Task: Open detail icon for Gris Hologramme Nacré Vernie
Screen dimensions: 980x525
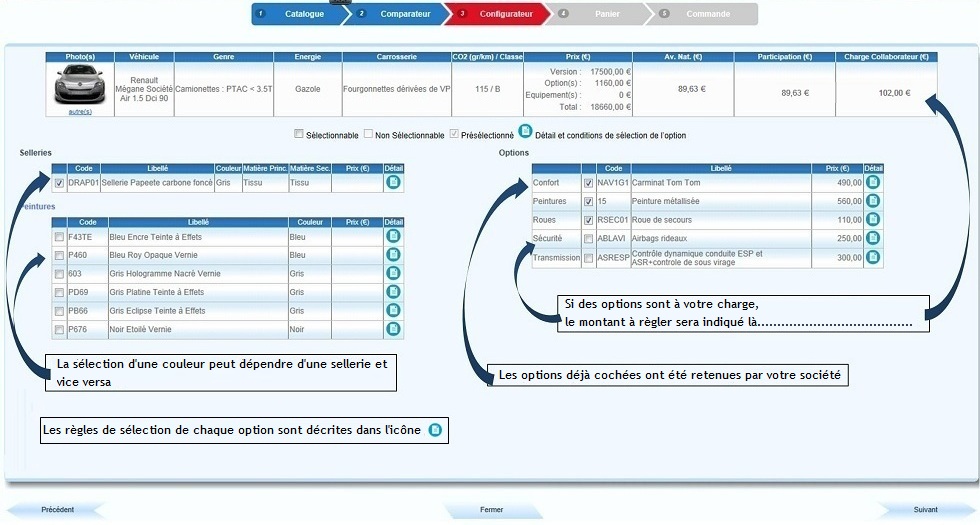Action: [393, 273]
